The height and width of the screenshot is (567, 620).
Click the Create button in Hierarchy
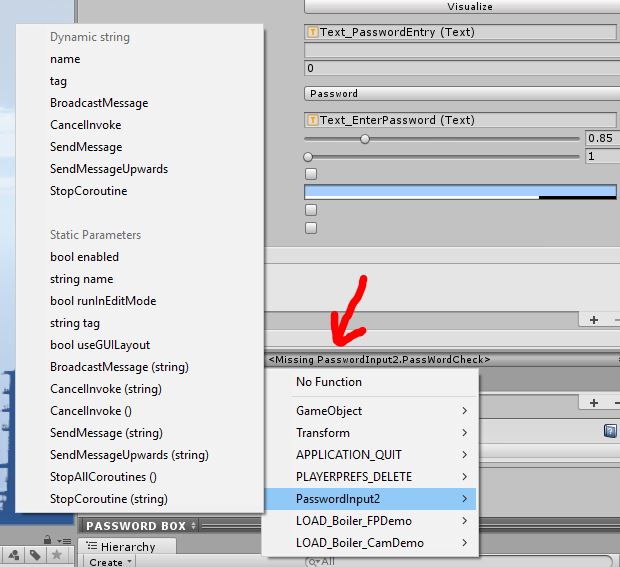[x=106, y=562]
